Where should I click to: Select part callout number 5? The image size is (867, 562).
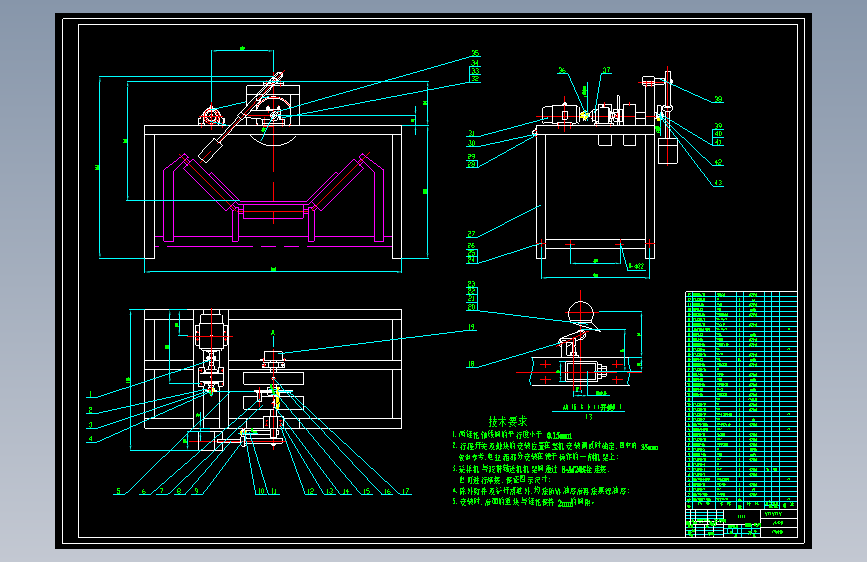(x=118, y=491)
